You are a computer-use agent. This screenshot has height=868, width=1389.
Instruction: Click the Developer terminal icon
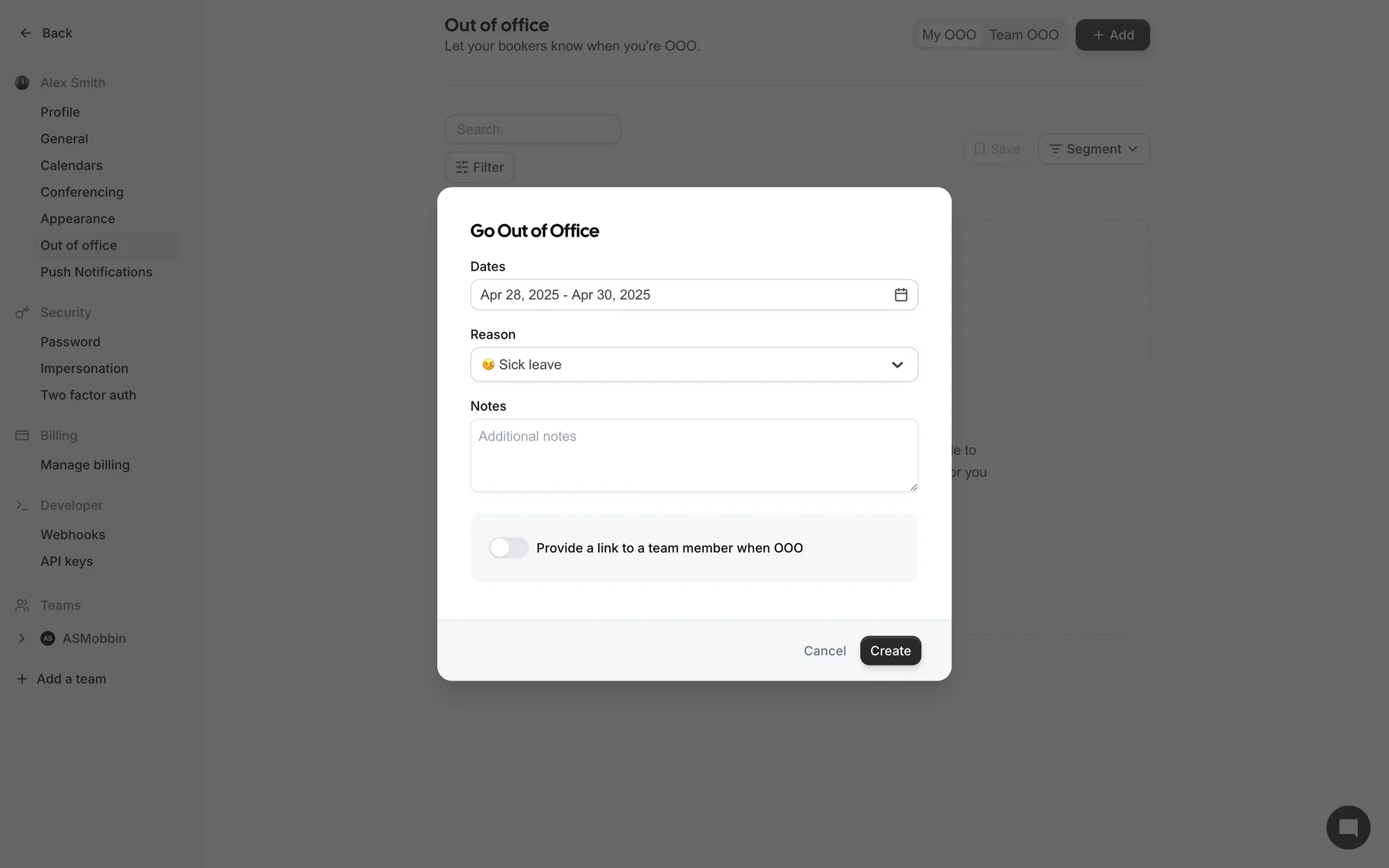(x=22, y=506)
